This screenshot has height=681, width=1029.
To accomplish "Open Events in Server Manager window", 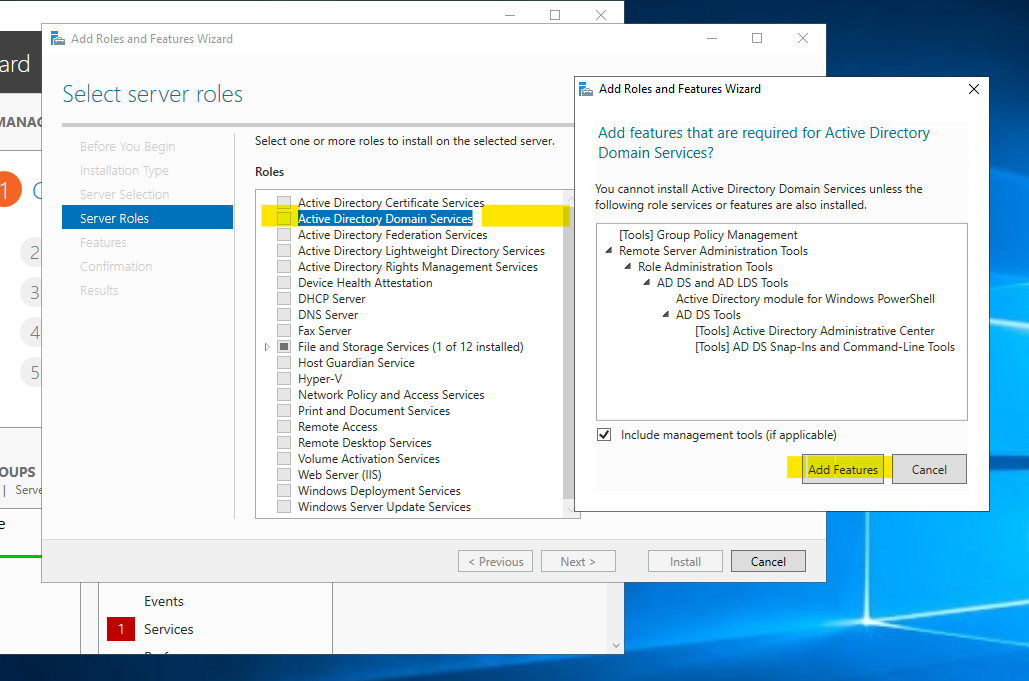I will click(x=163, y=601).
